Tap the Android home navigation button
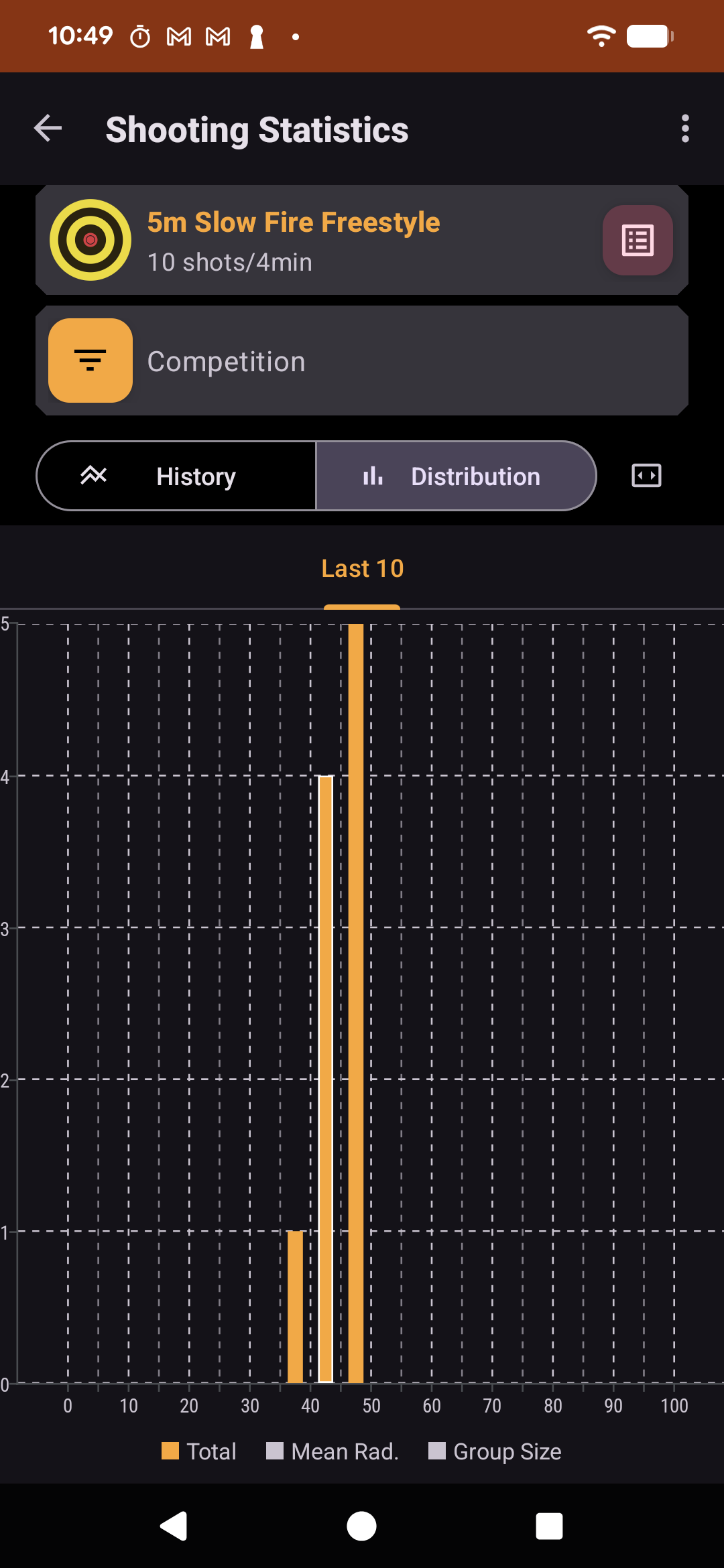 point(361,1526)
